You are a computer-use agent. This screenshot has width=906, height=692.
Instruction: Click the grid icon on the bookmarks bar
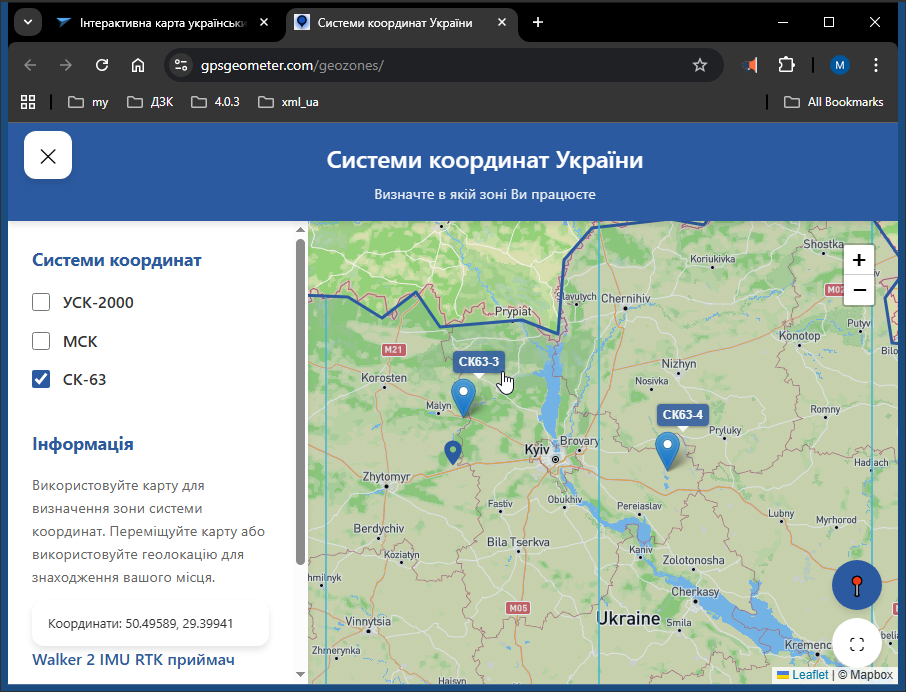pyautogui.click(x=27, y=101)
